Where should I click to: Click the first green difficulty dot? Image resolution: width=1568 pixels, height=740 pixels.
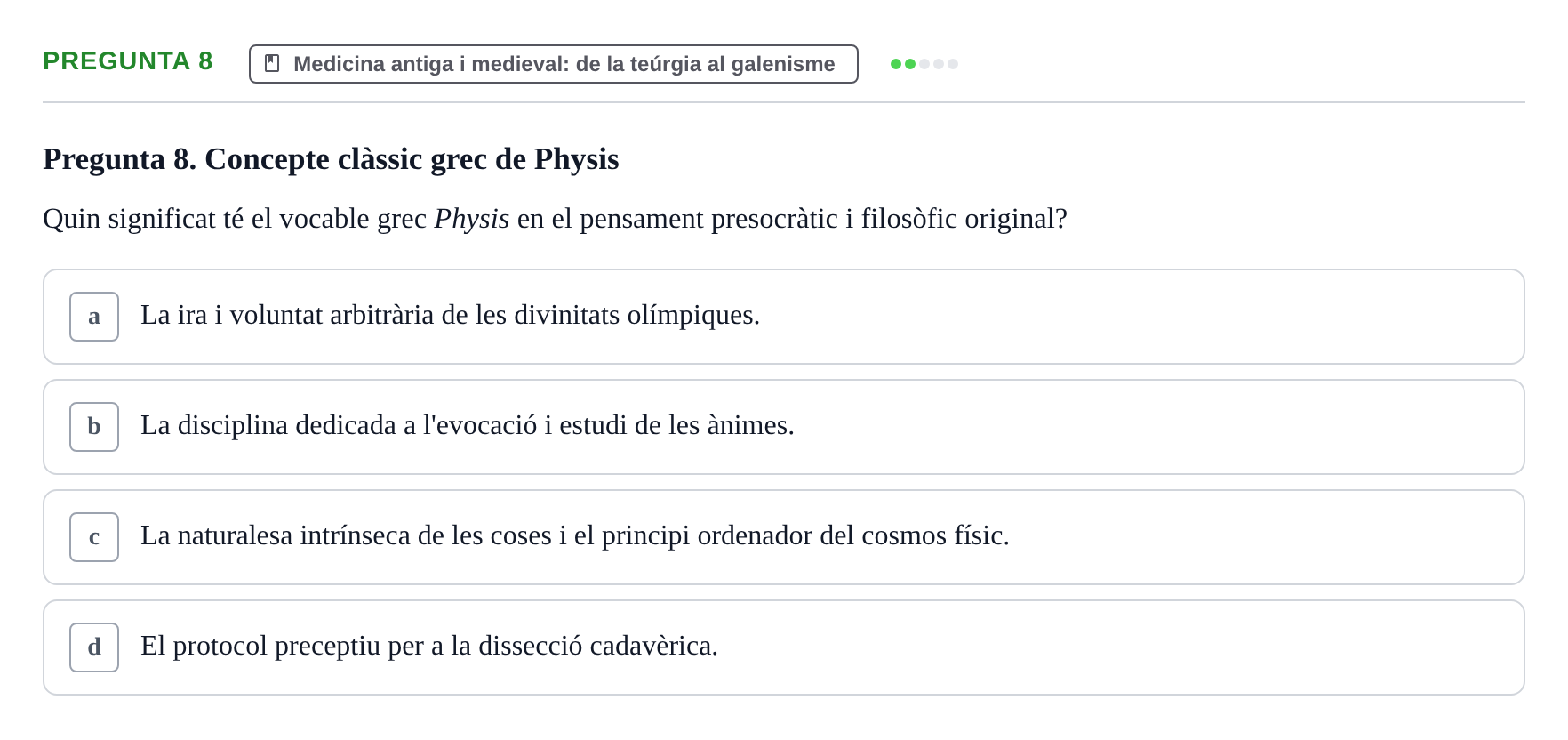pos(896,64)
